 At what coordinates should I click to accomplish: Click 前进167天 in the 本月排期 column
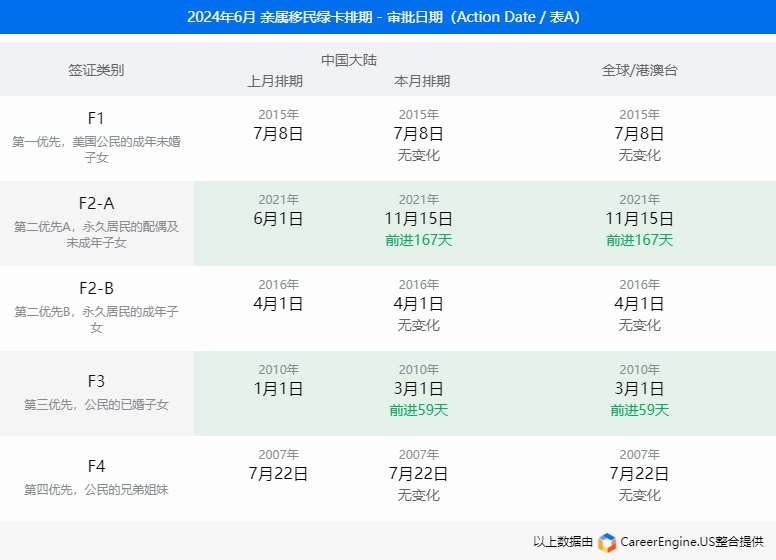pyautogui.click(x=419, y=240)
